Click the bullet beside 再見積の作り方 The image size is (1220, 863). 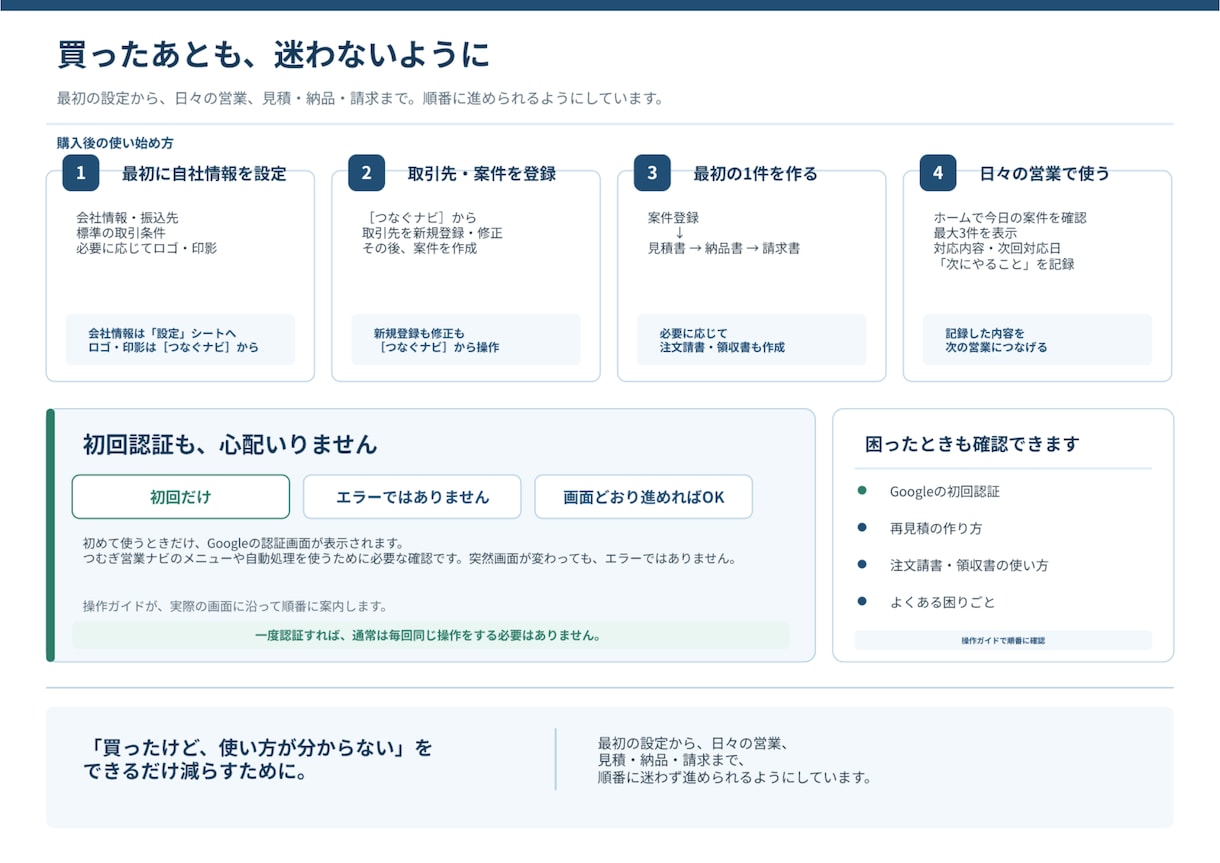tap(862, 527)
